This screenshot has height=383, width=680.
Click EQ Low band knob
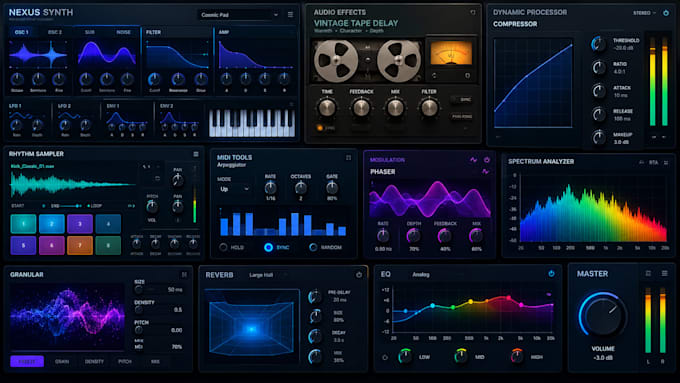tap(405, 356)
